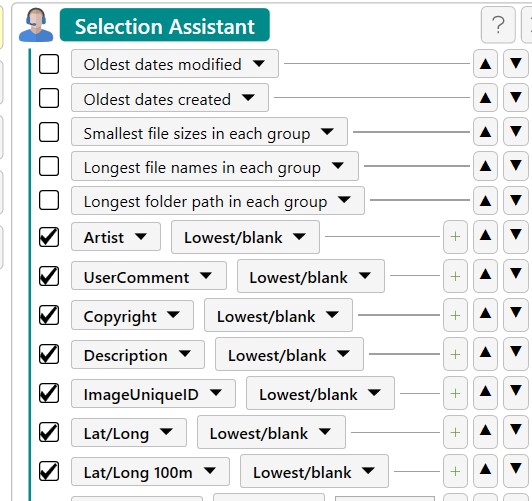Image resolution: width=532 pixels, height=501 pixels.
Task: Check Longest folder path in each group
Action: pyautogui.click(x=49, y=200)
